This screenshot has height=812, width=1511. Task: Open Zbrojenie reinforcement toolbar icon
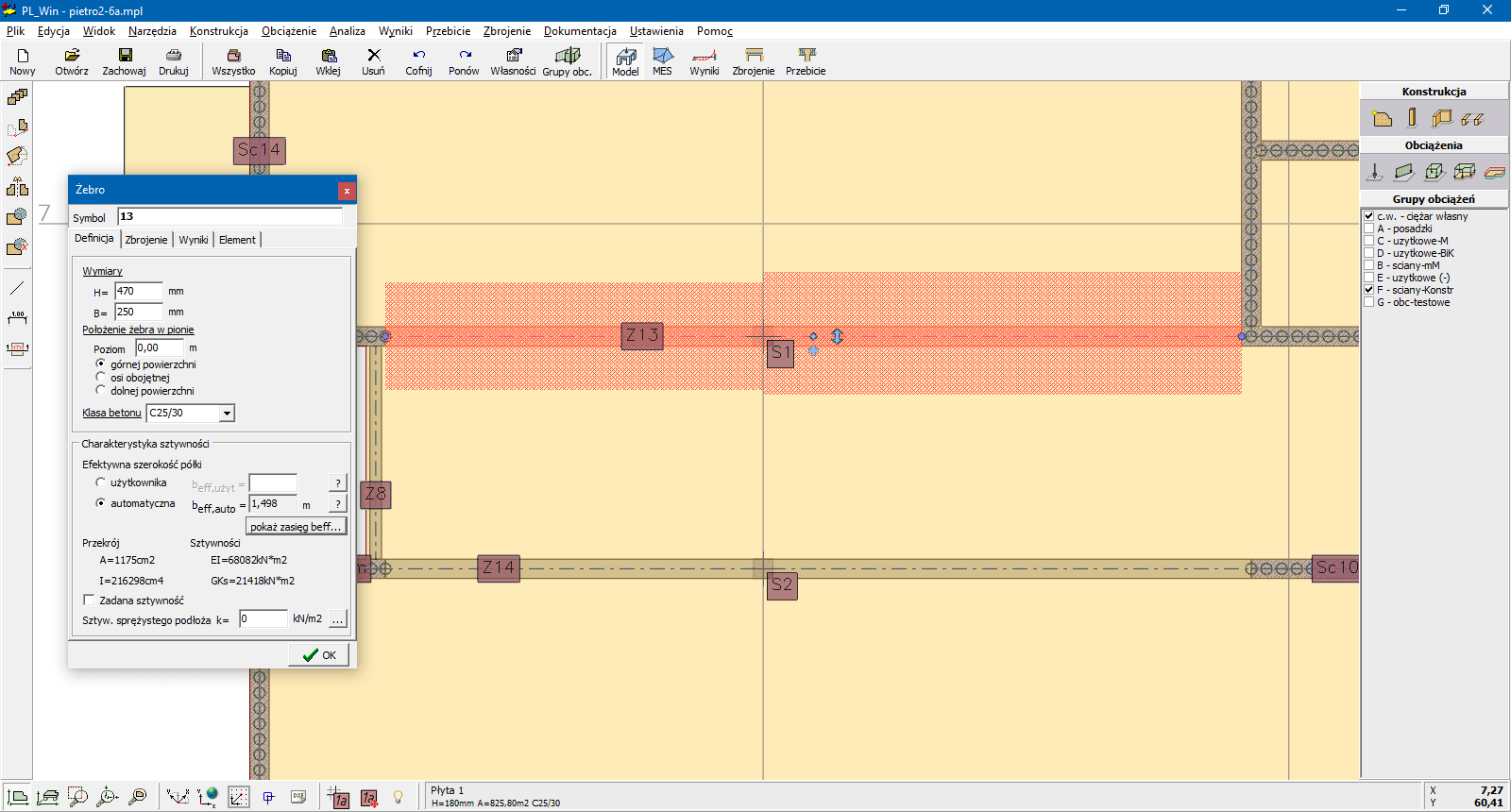tap(754, 61)
